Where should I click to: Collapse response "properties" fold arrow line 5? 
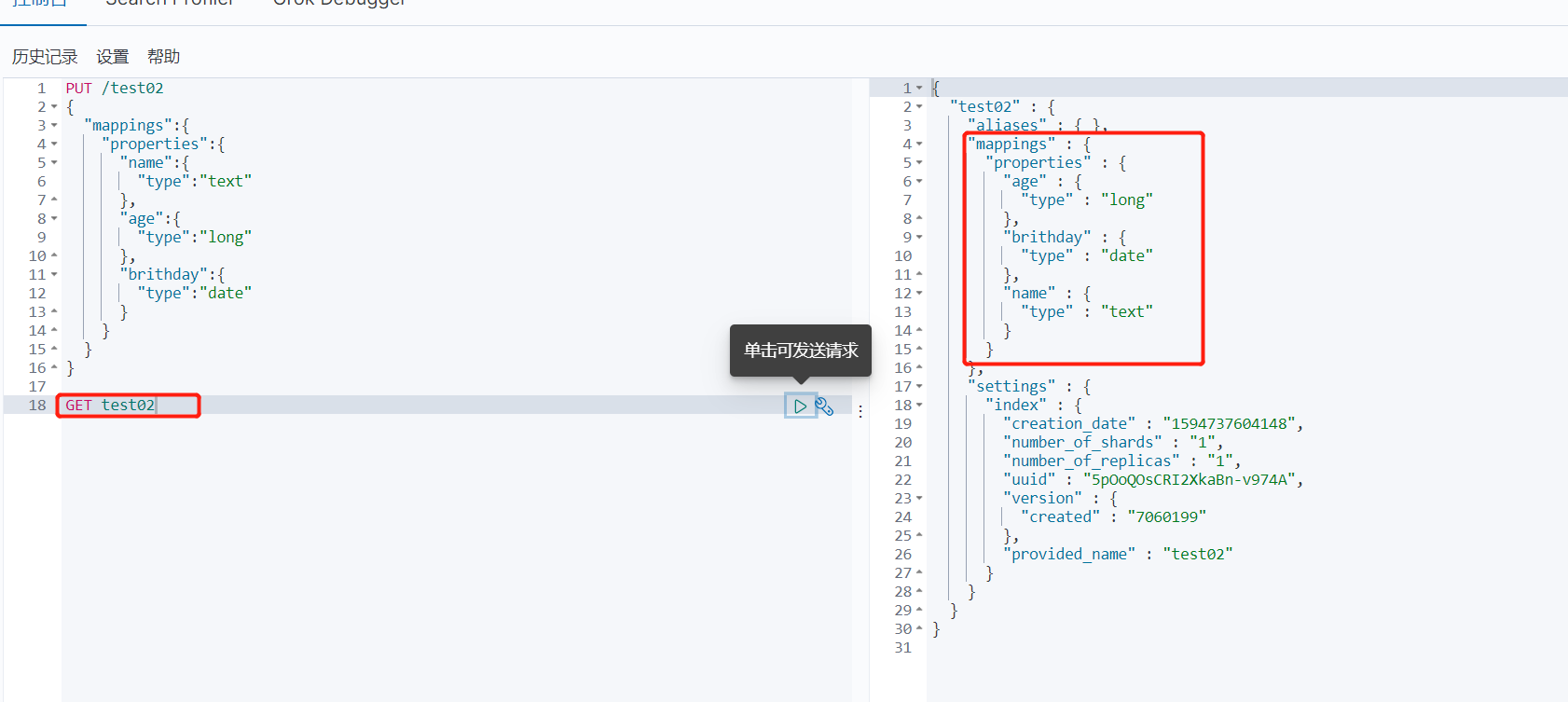919,163
